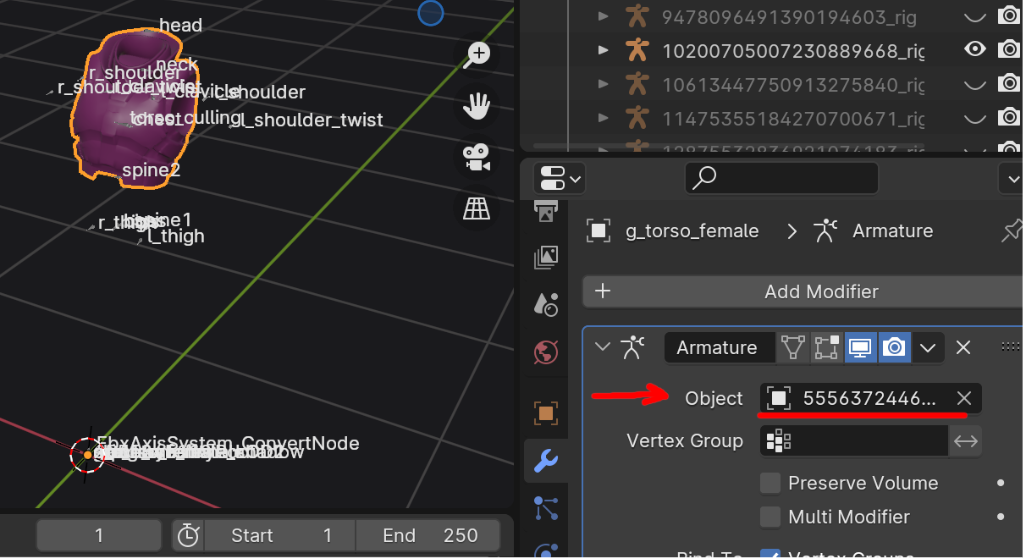Screen dimensions: 1023x558
Task: Expand the 9478096491390194603_rig outliner row
Action: (x=603, y=16)
